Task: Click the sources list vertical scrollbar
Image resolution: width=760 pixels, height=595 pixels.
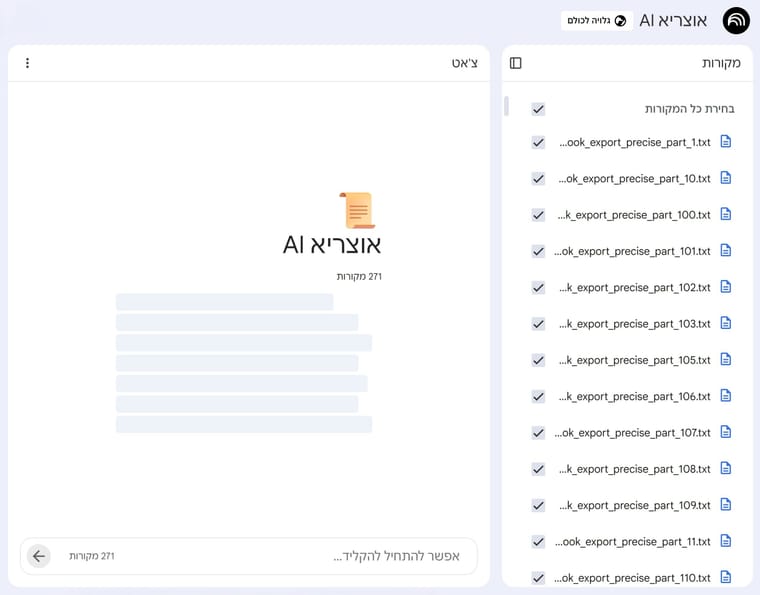Action: (506, 106)
